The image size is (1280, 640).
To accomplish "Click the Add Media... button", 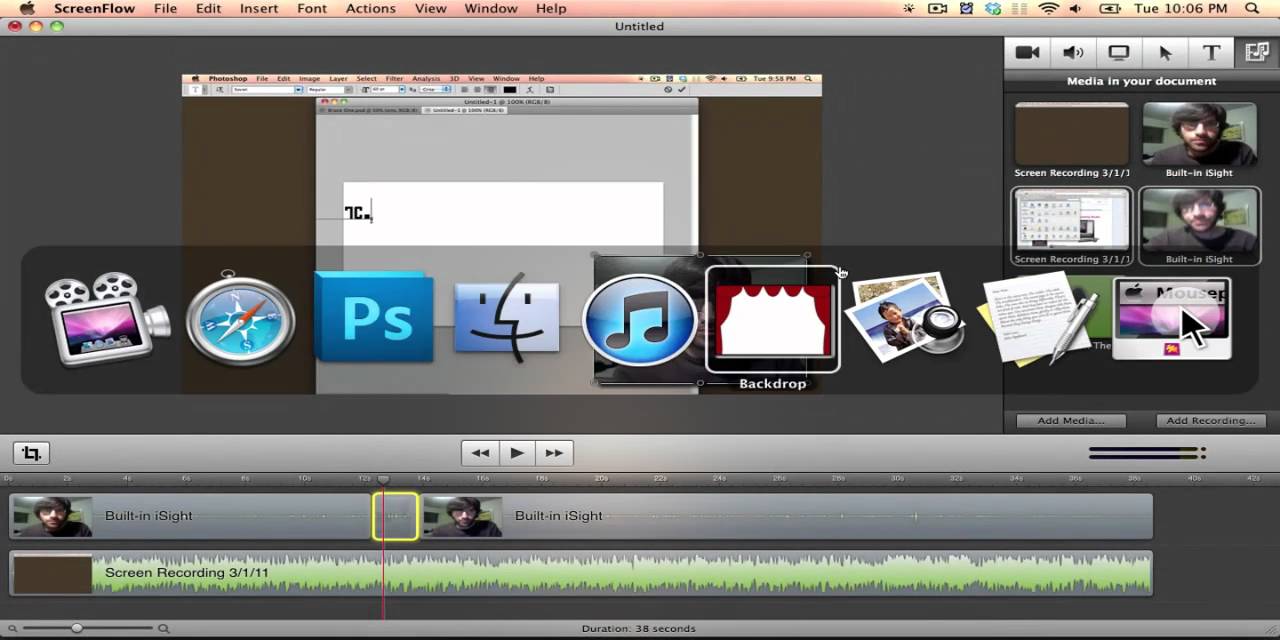I will pos(1071,421).
